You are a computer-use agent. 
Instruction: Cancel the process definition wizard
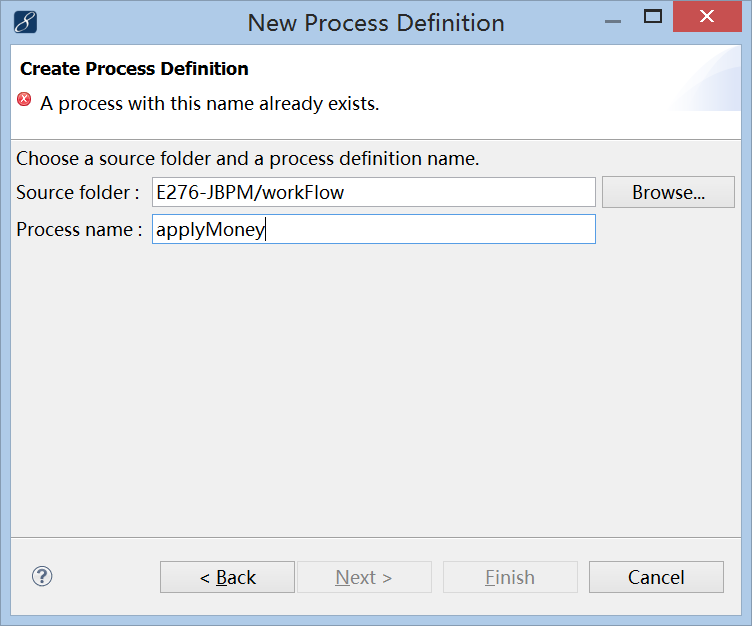point(656,577)
